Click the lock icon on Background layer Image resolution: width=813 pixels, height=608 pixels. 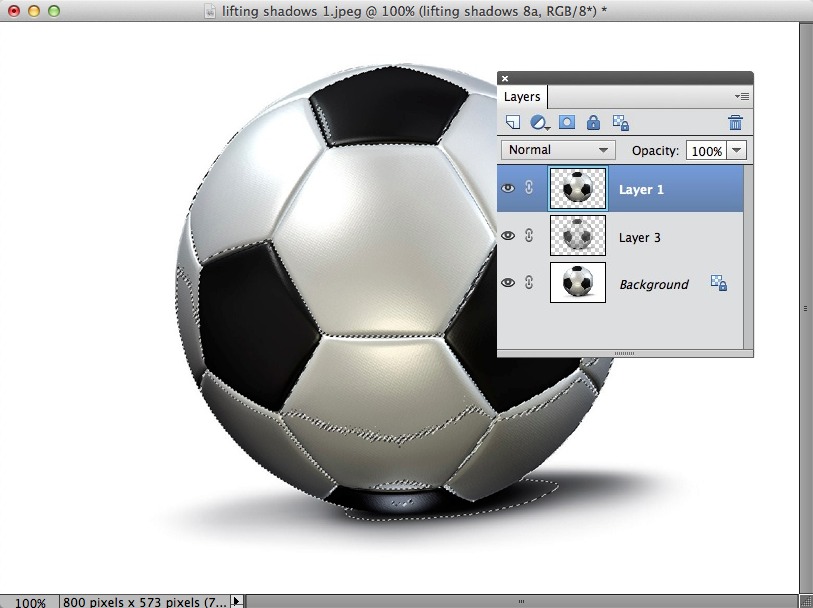[x=718, y=283]
